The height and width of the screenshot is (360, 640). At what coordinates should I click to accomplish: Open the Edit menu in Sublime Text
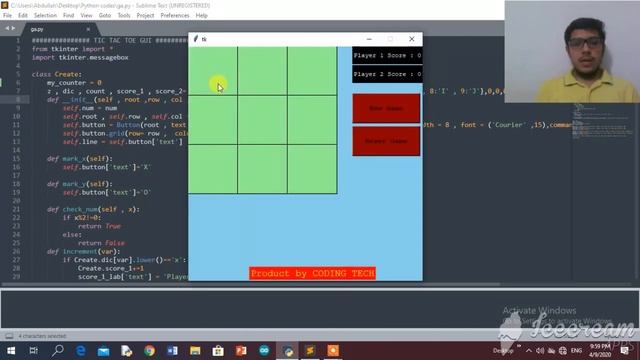(23, 16)
